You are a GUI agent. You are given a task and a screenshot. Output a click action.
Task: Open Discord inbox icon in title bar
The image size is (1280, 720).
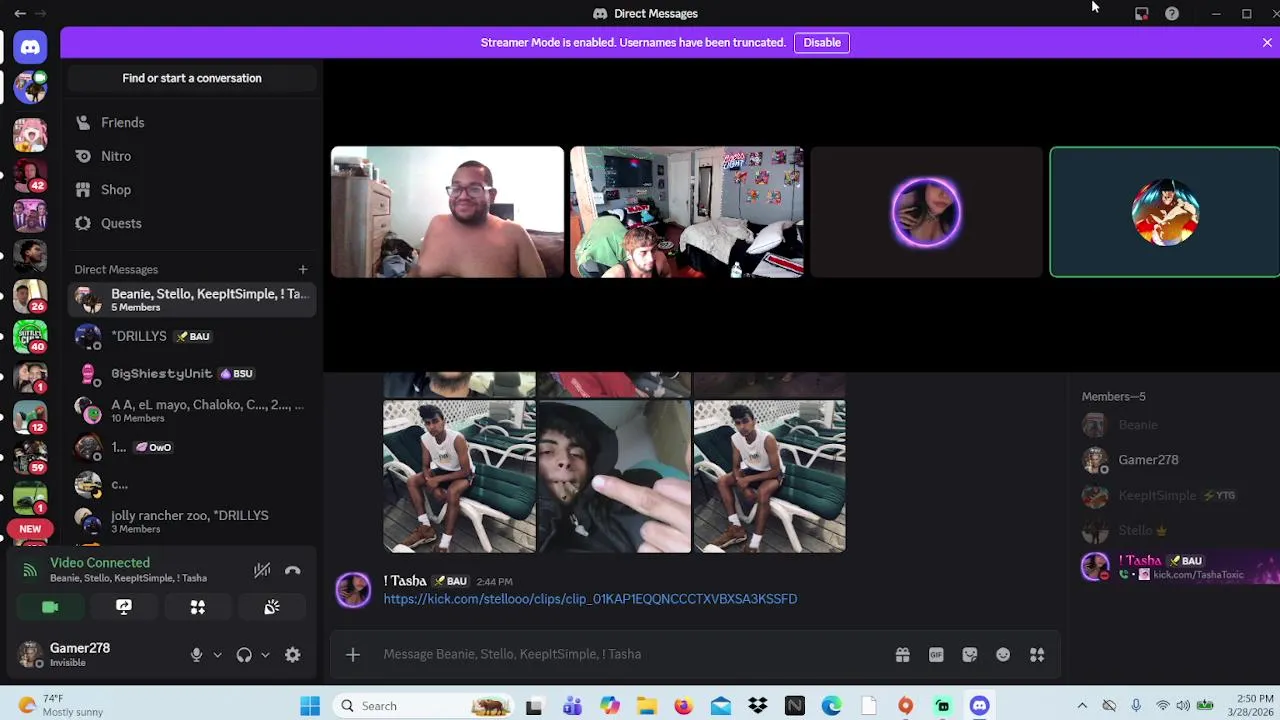click(1141, 13)
